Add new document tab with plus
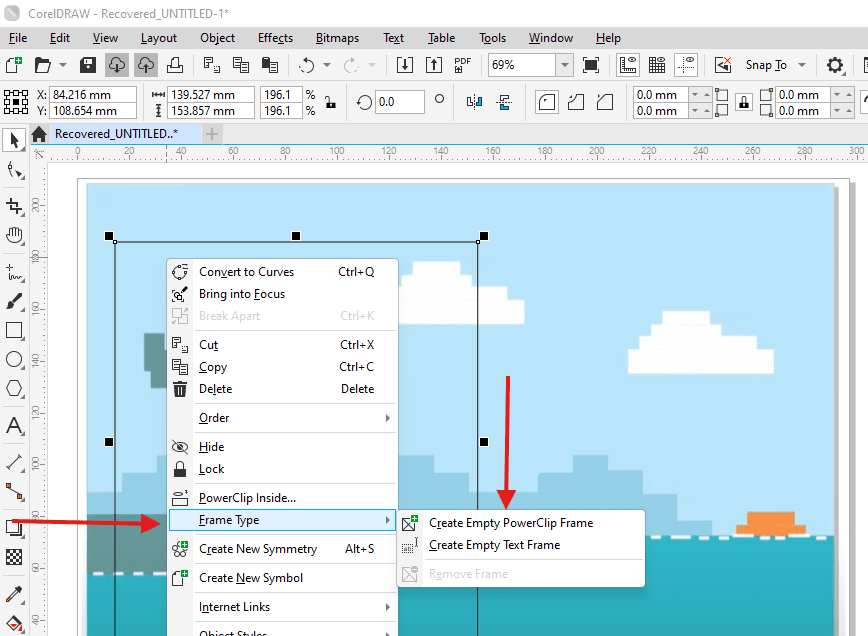This screenshot has height=636, width=868. pyautogui.click(x=211, y=134)
